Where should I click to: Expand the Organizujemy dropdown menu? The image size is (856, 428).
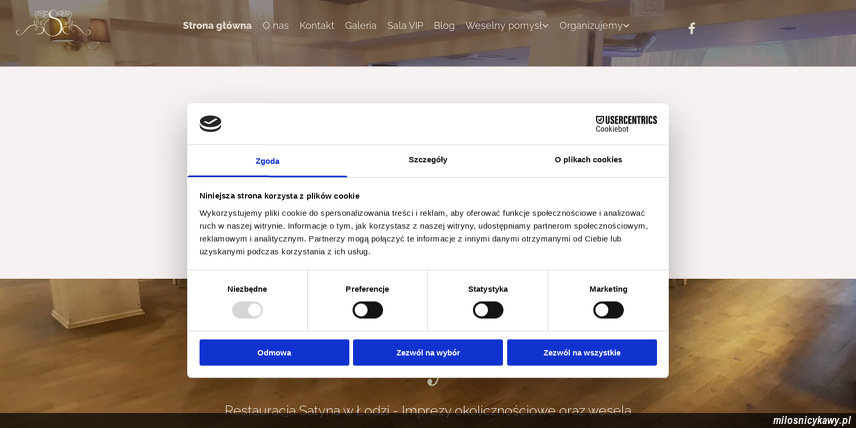(594, 26)
